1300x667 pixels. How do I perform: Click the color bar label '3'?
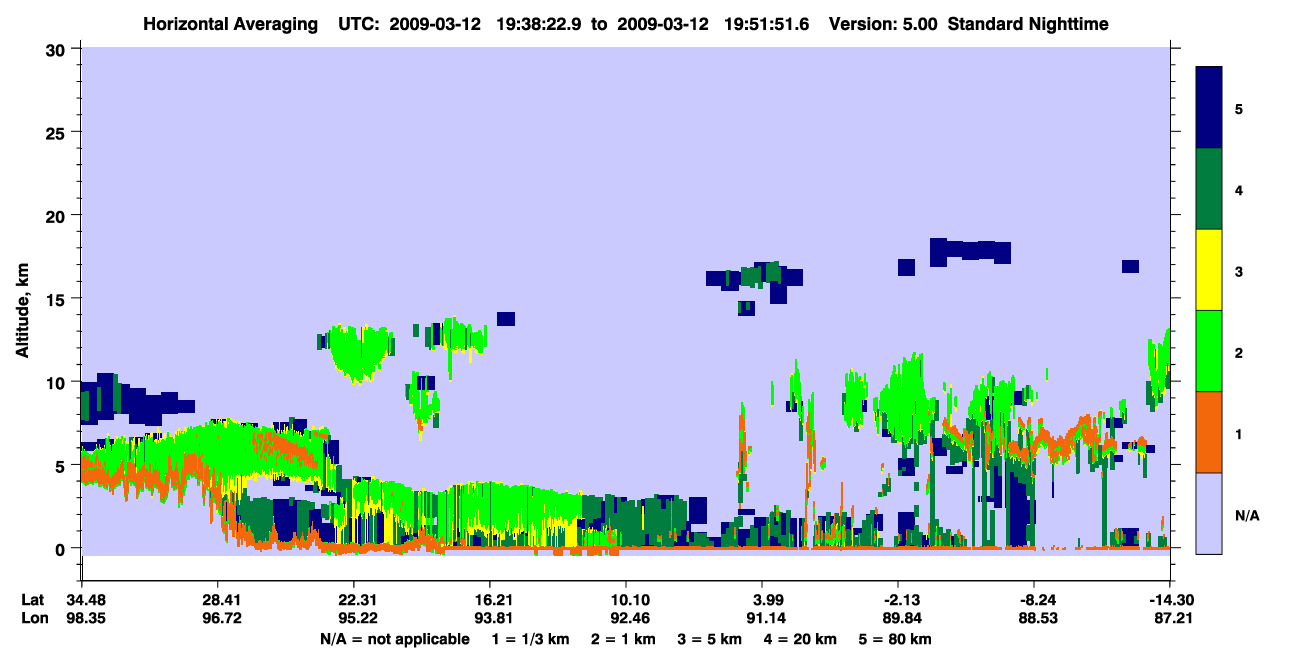point(1239,270)
